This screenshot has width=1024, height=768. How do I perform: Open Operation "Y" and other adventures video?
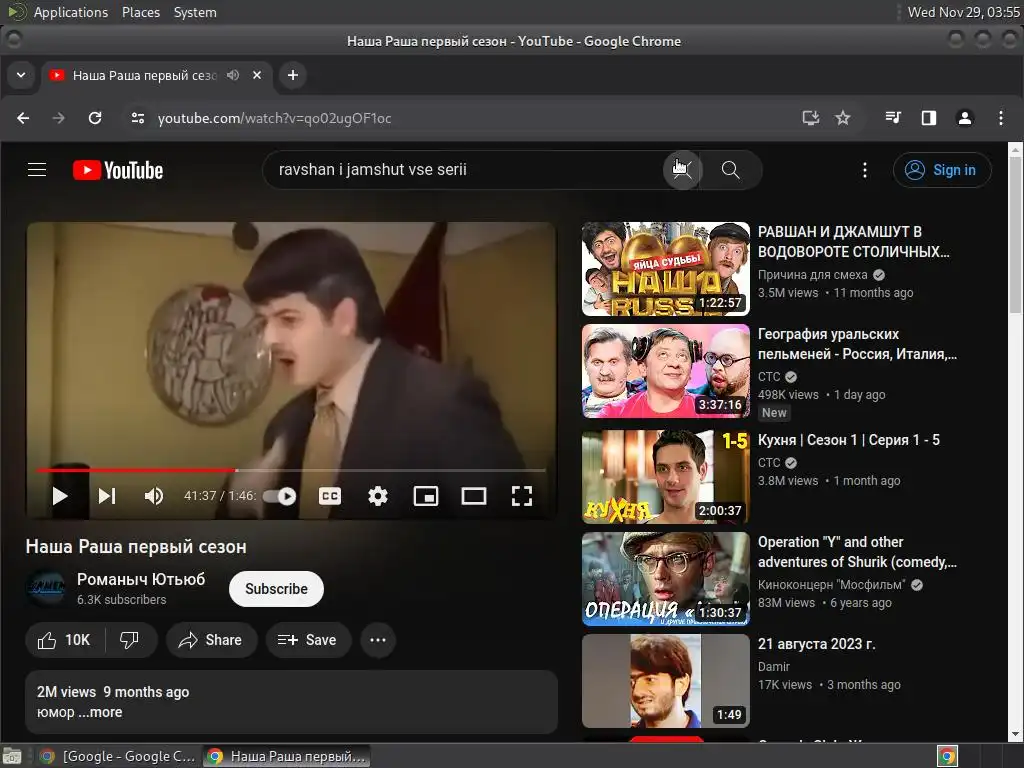tap(857, 552)
